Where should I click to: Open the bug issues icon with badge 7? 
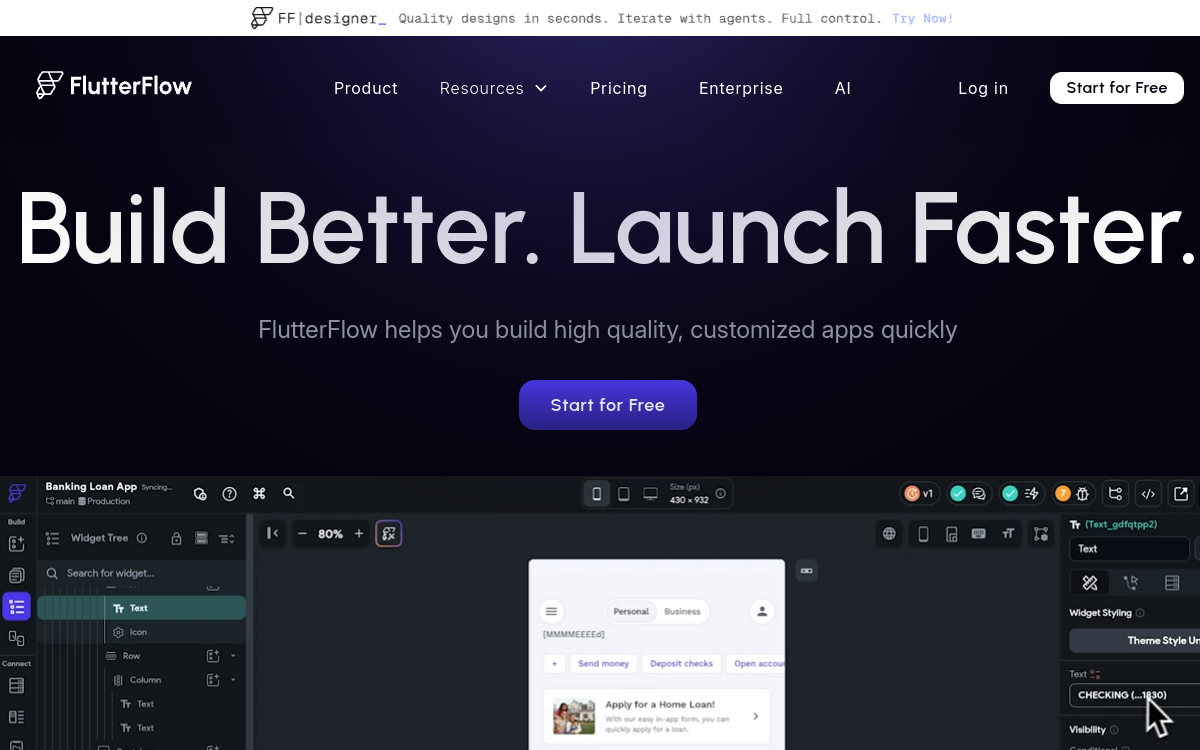click(x=1073, y=493)
